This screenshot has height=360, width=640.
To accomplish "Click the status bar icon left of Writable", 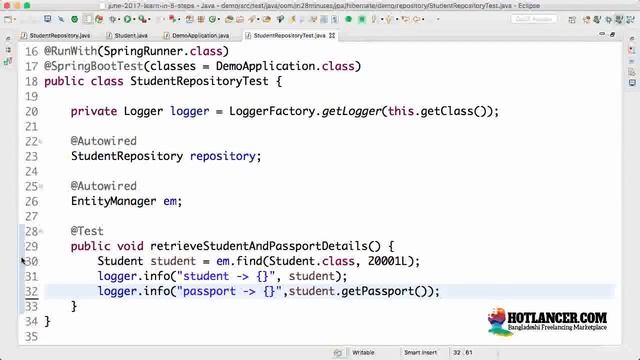I will (338, 353).
